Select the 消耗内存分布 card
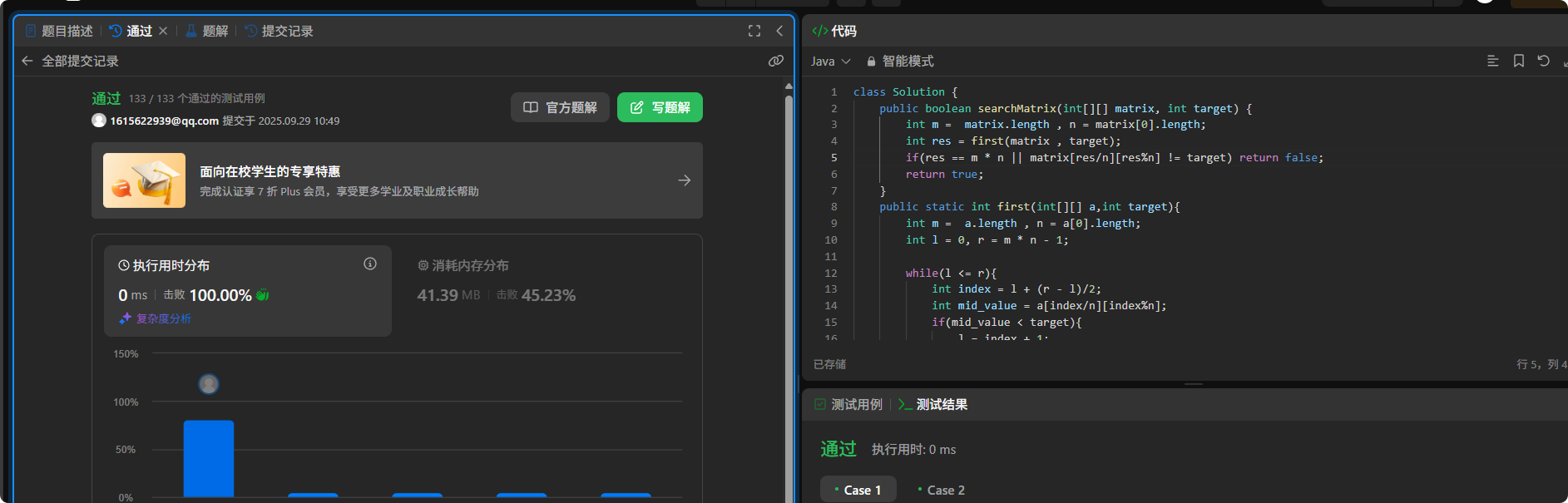This screenshot has width=1568, height=503. [546, 291]
